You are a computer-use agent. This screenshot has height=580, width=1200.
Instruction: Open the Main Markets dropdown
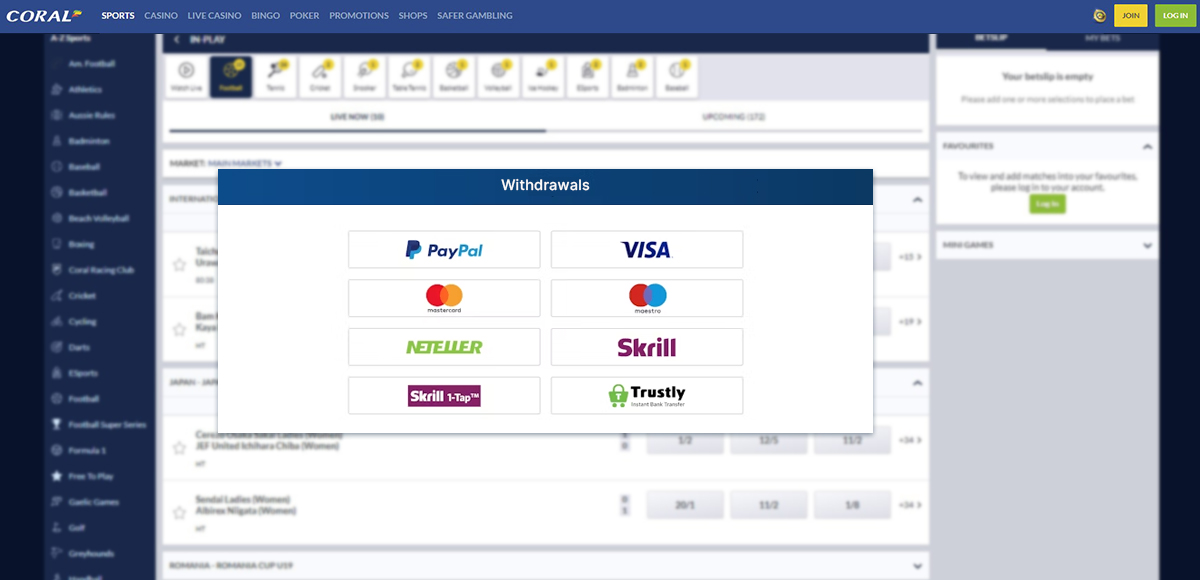click(x=245, y=163)
